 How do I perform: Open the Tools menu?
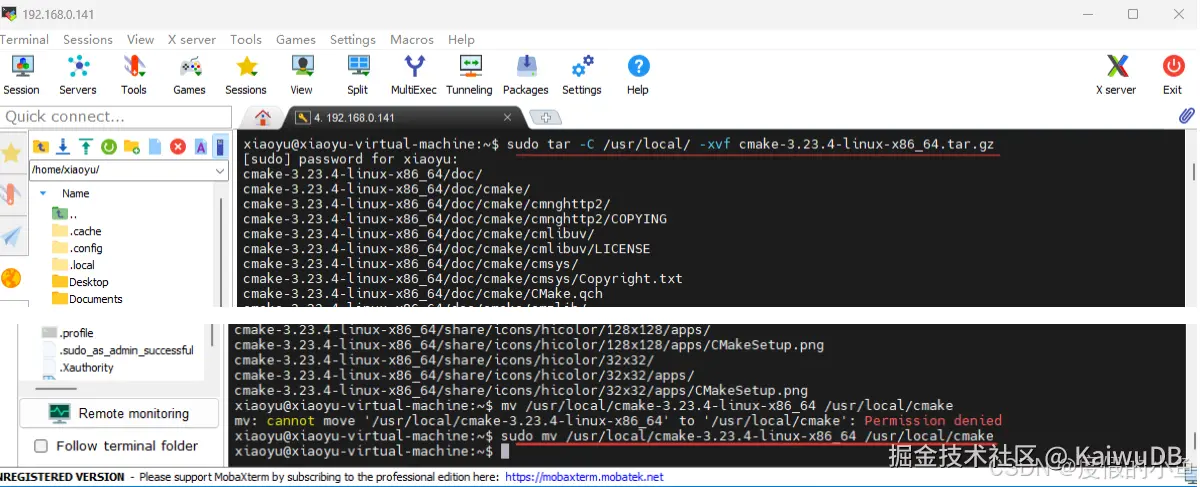246,39
